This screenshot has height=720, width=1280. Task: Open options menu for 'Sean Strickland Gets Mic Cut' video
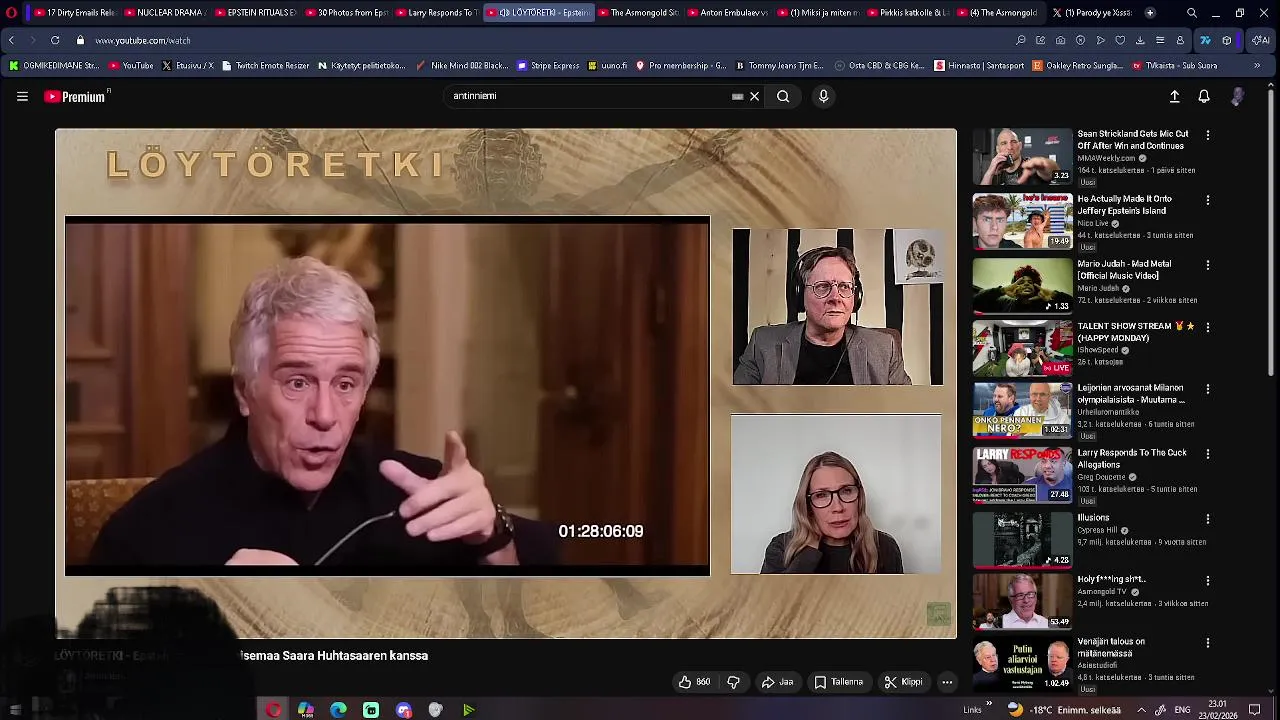1207,135
